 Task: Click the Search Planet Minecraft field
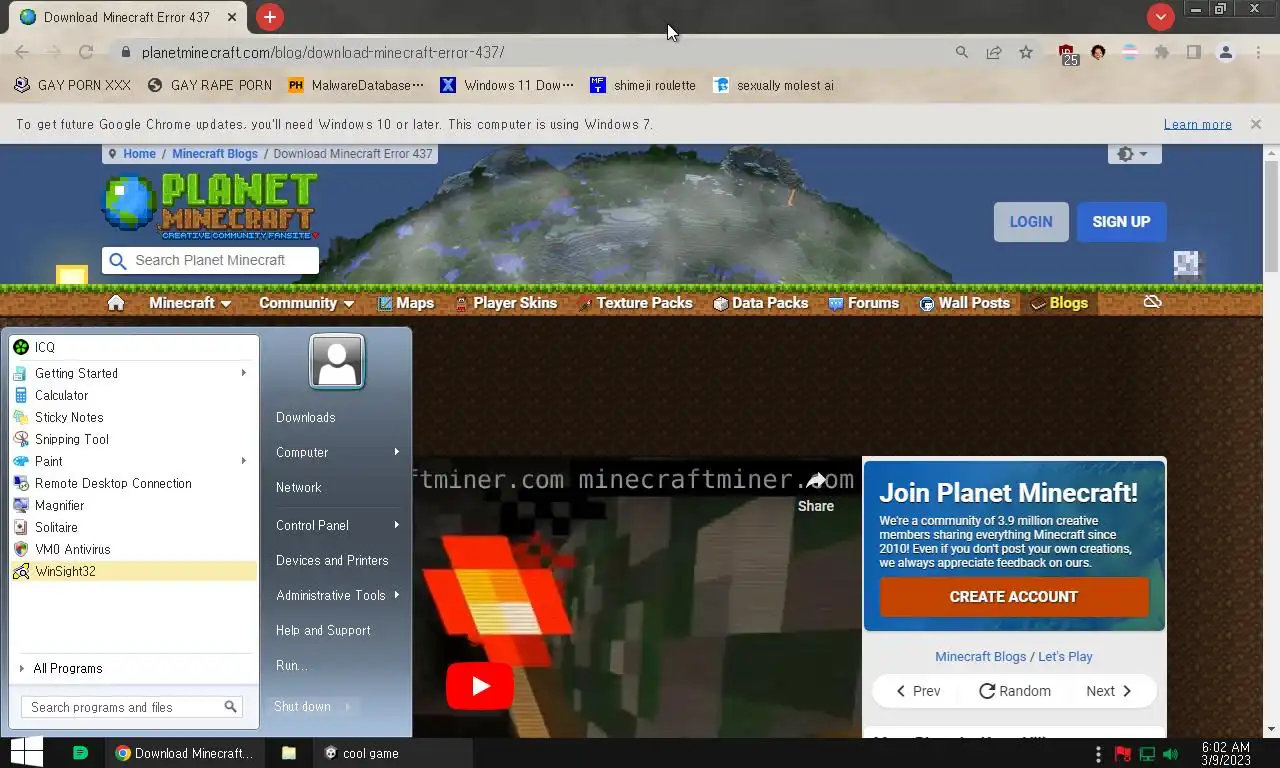pyautogui.click(x=211, y=260)
